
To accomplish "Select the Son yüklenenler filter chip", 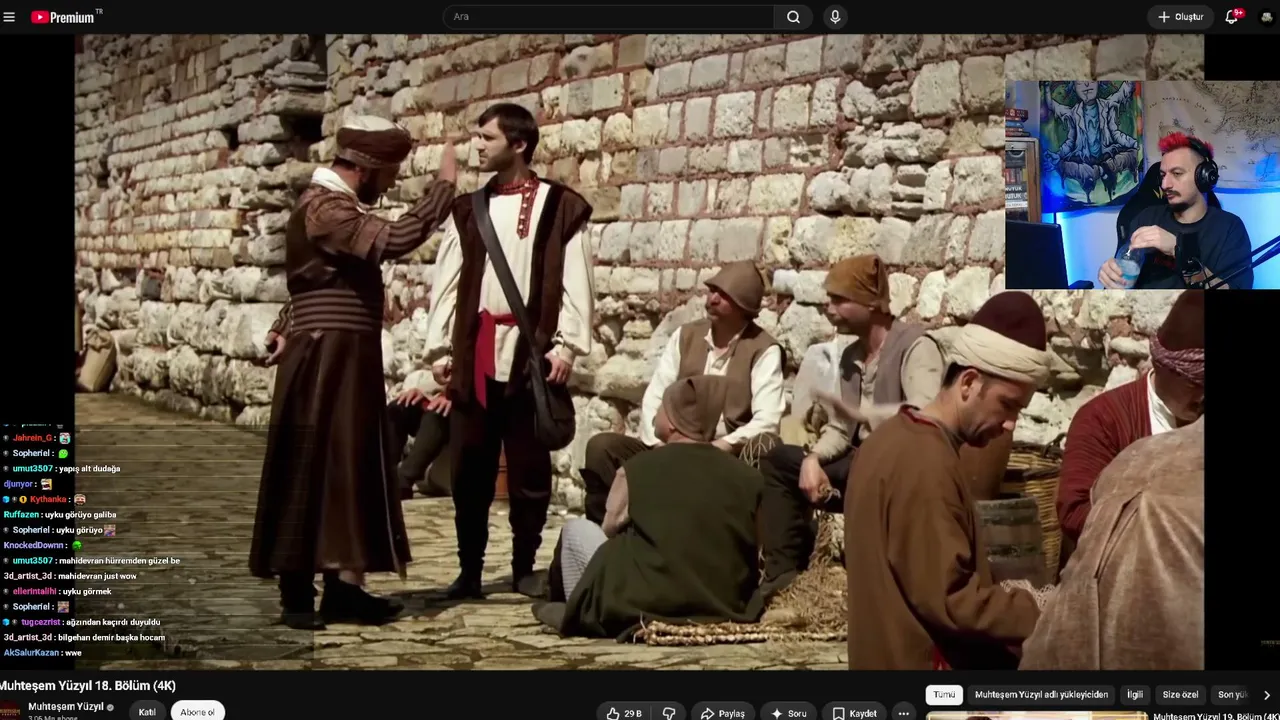I will 1232,694.
